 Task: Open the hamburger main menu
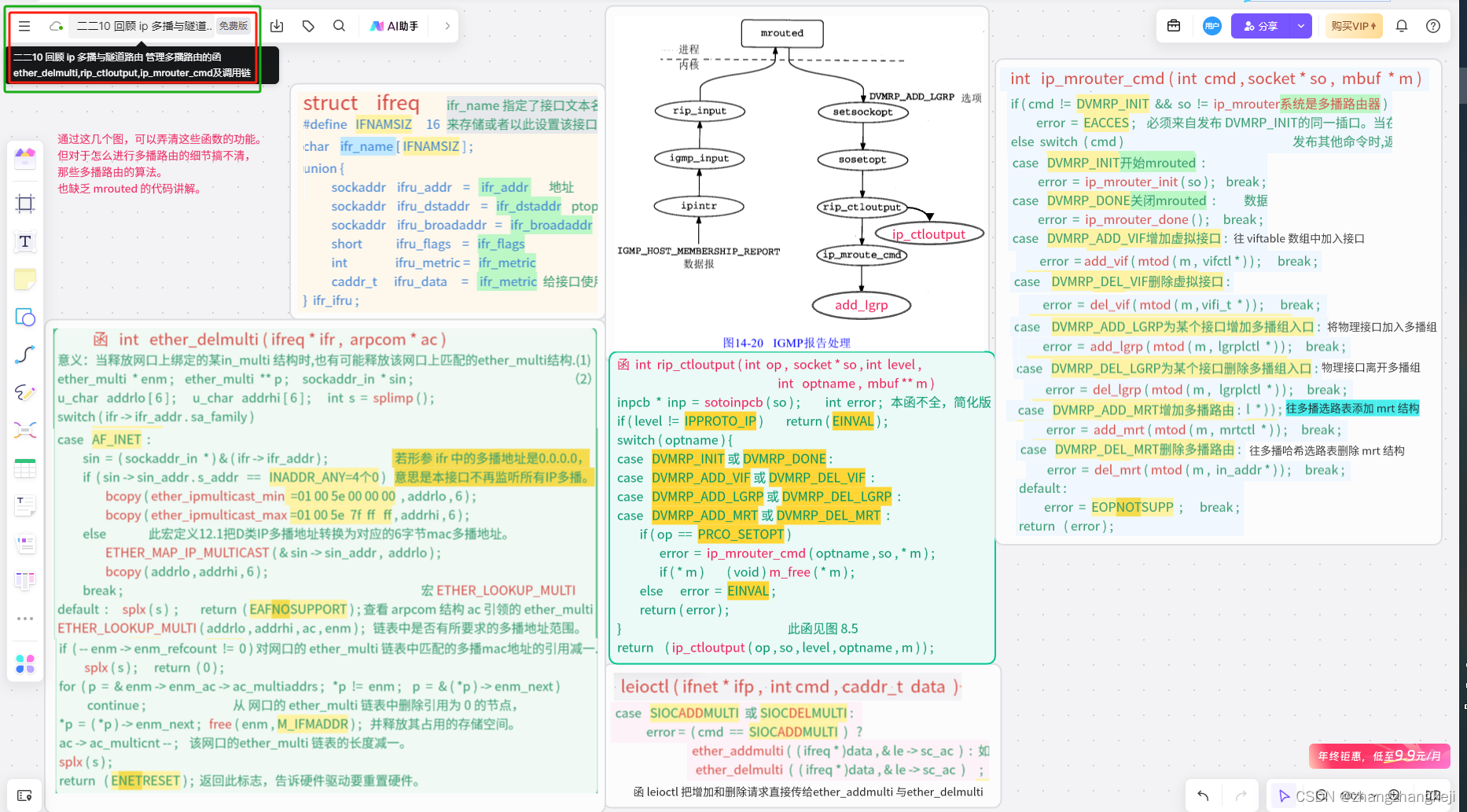click(x=24, y=26)
